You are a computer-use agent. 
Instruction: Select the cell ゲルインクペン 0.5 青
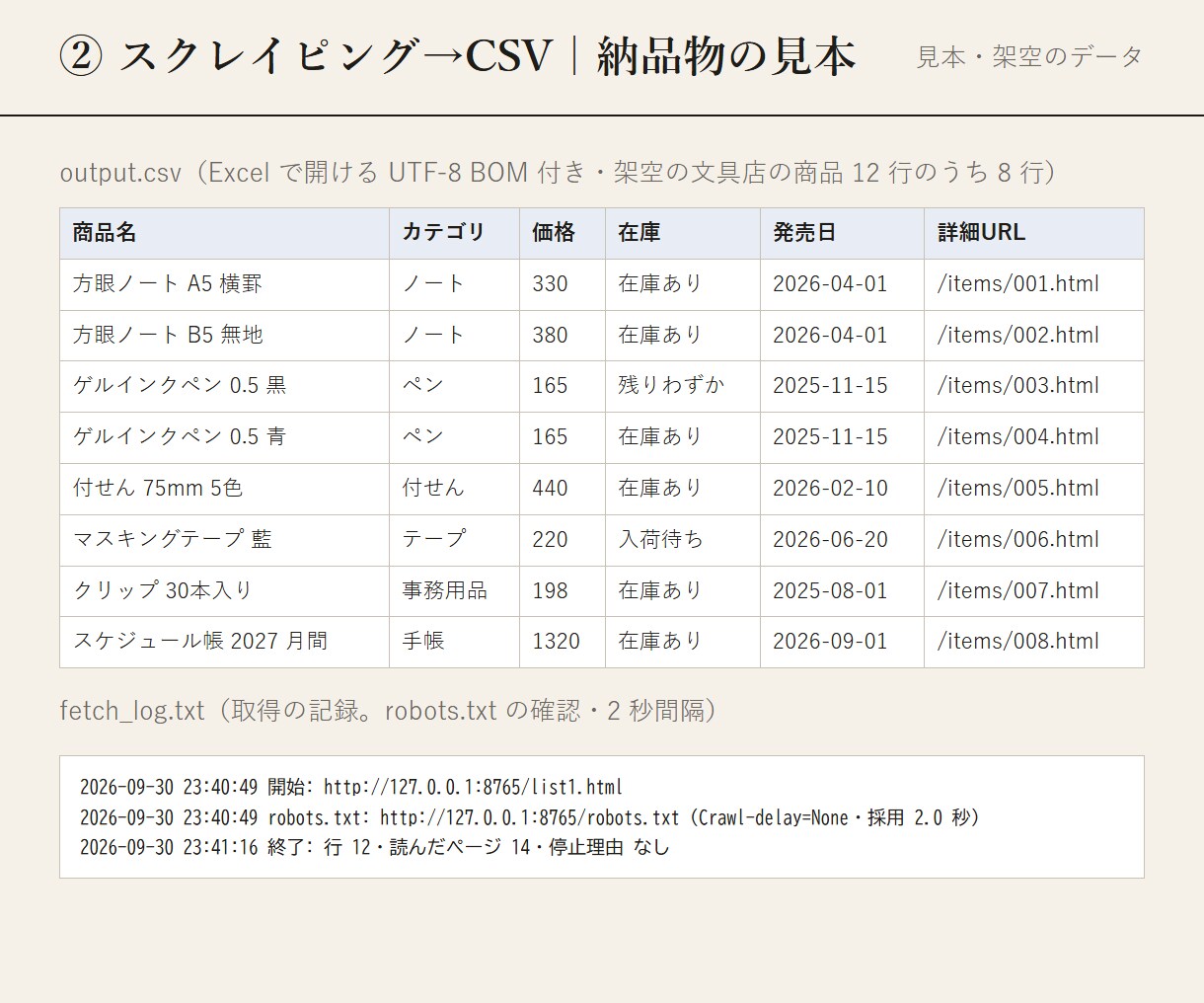click(224, 437)
